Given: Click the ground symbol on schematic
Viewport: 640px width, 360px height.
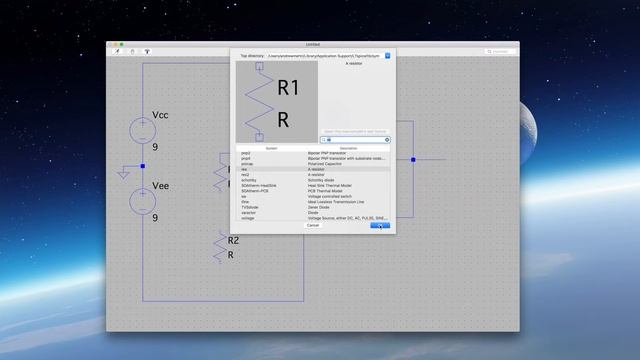Looking at the screenshot, I should coord(123,175).
